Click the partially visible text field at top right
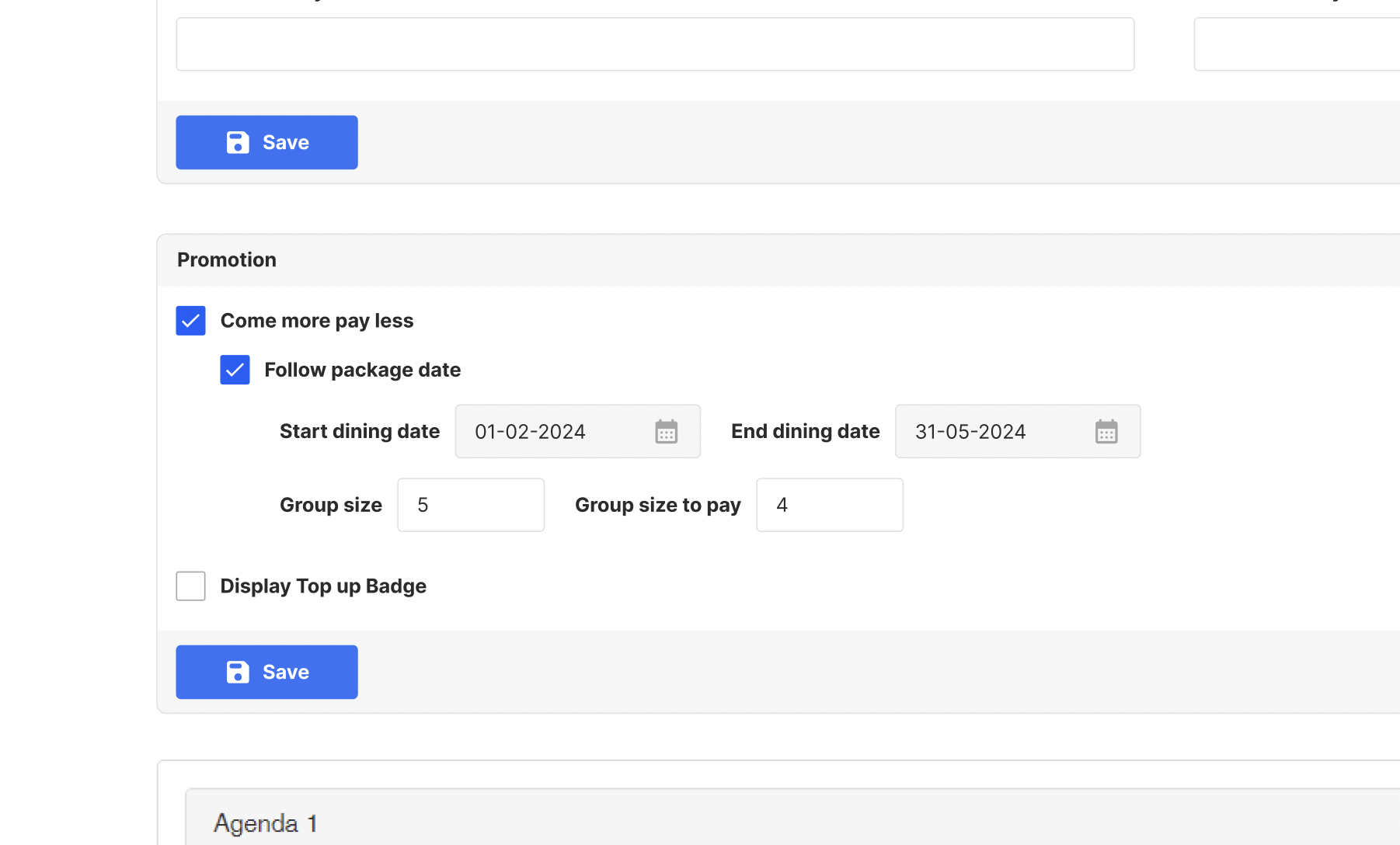 (1296, 44)
